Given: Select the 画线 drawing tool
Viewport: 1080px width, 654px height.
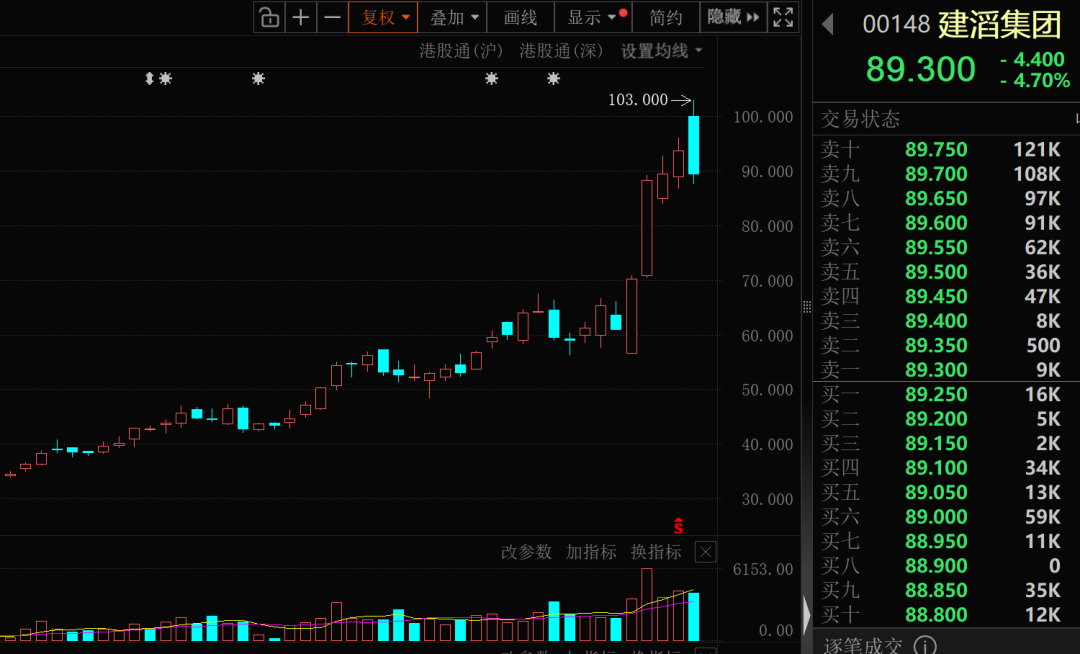Looking at the screenshot, I should pos(520,17).
